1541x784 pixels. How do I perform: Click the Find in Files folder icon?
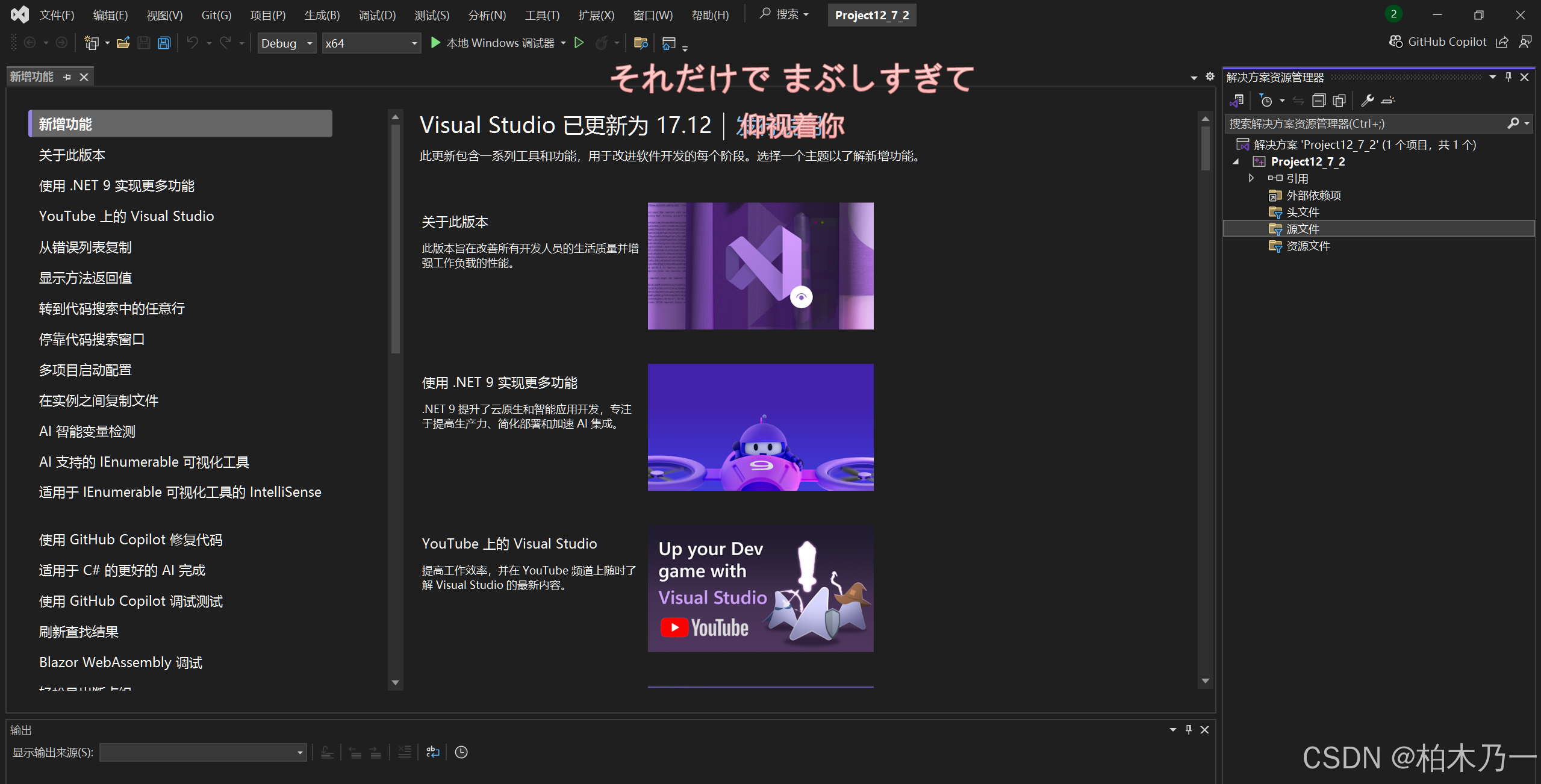[x=641, y=43]
